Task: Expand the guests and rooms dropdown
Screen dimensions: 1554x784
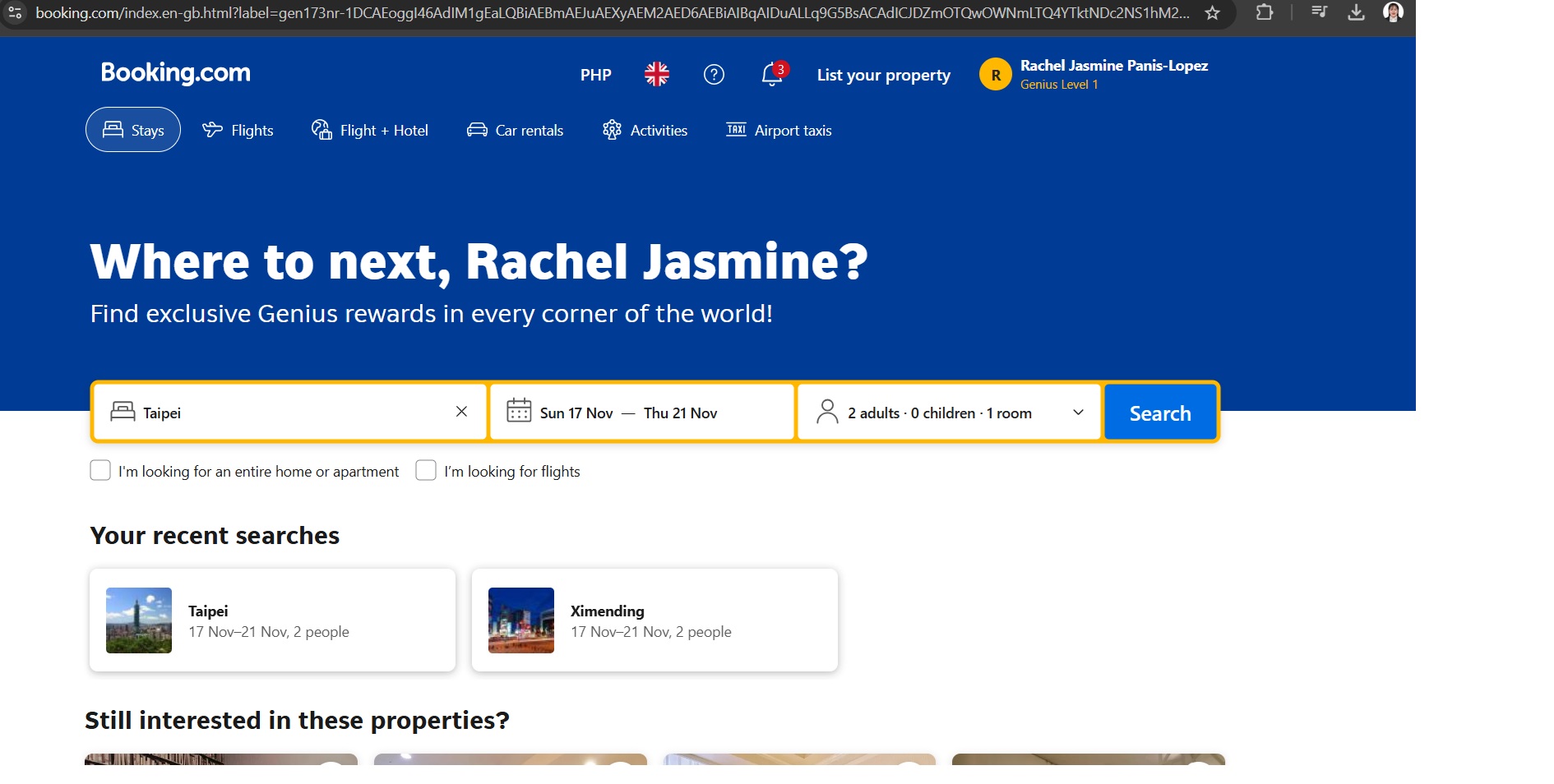Action: click(949, 413)
